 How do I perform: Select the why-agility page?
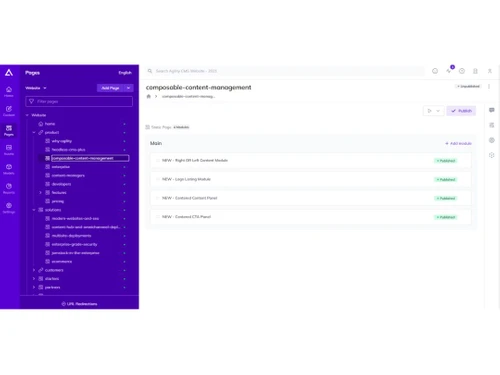pos(62,141)
